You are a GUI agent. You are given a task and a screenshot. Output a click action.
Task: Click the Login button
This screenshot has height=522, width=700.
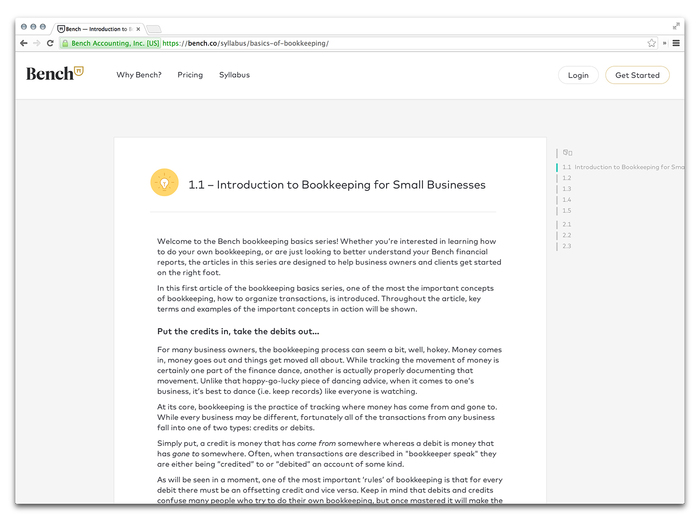click(578, 75)
